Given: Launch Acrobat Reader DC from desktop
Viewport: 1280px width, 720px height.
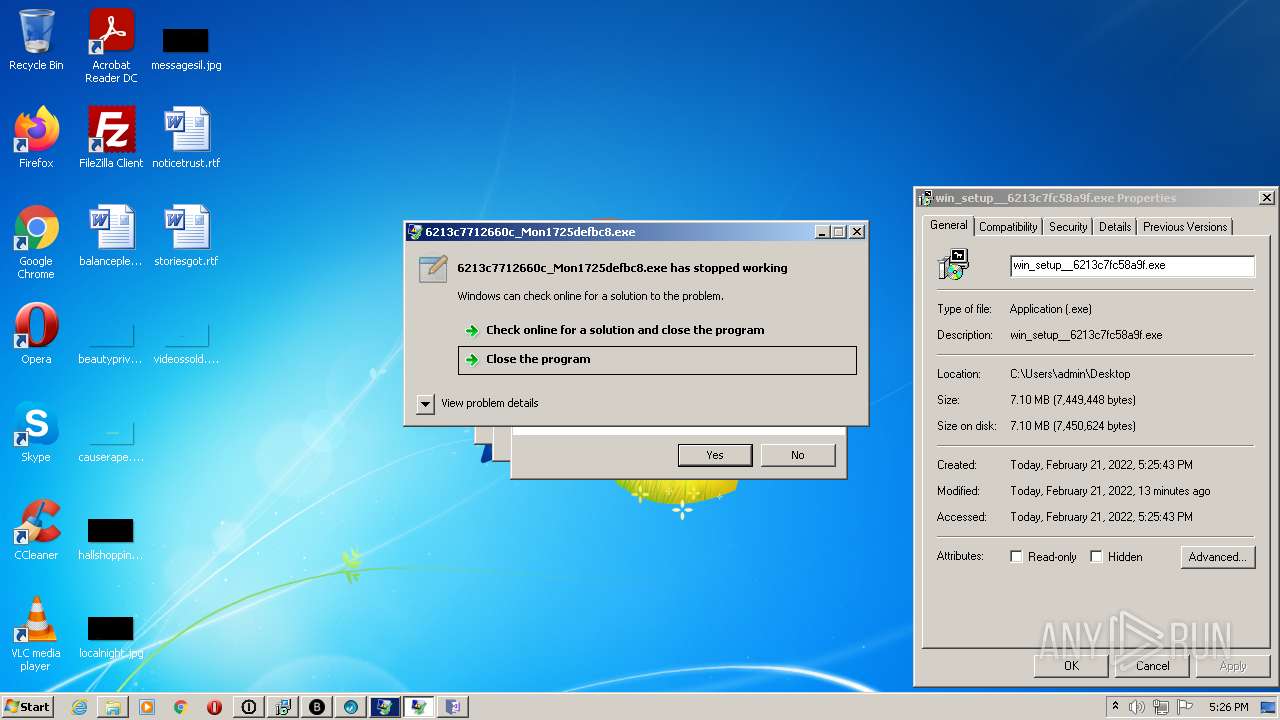Looking at the screenshot, I should [111, 46].
